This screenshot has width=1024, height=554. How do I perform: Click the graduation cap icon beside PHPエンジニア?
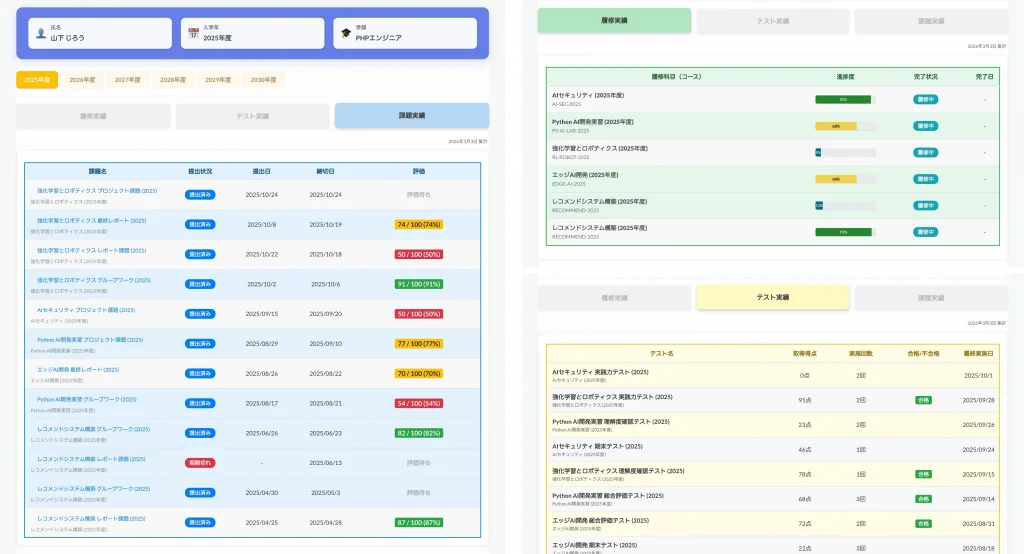click(x=346, y=33)
